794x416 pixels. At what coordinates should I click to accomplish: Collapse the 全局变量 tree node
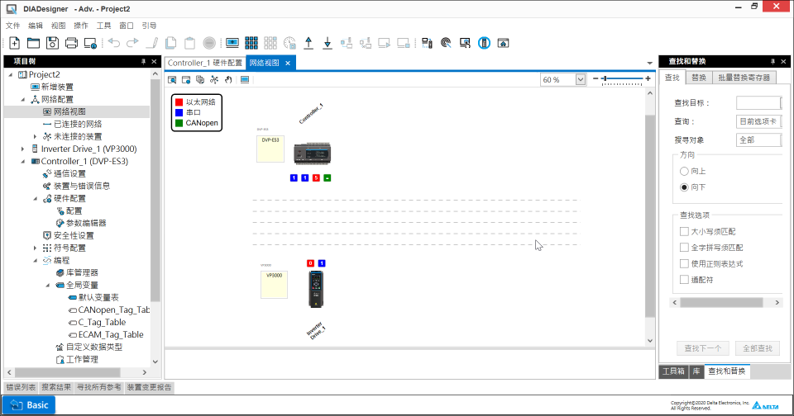(x=47, y=285)
